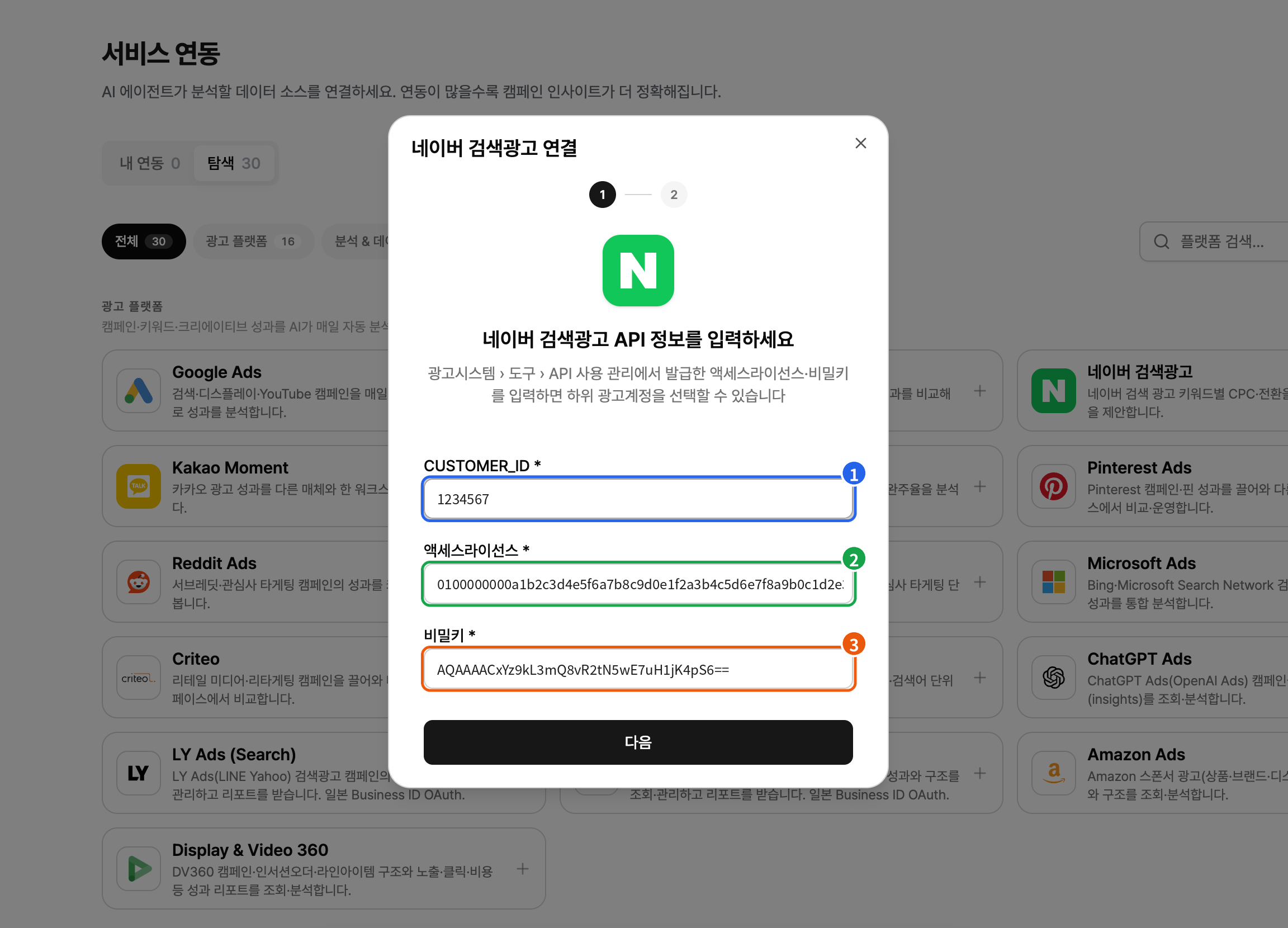Open the LY Ads (Search) card title
This screenshot has height=928, width=1288.
pyautogui.click(x=234, y=754)
